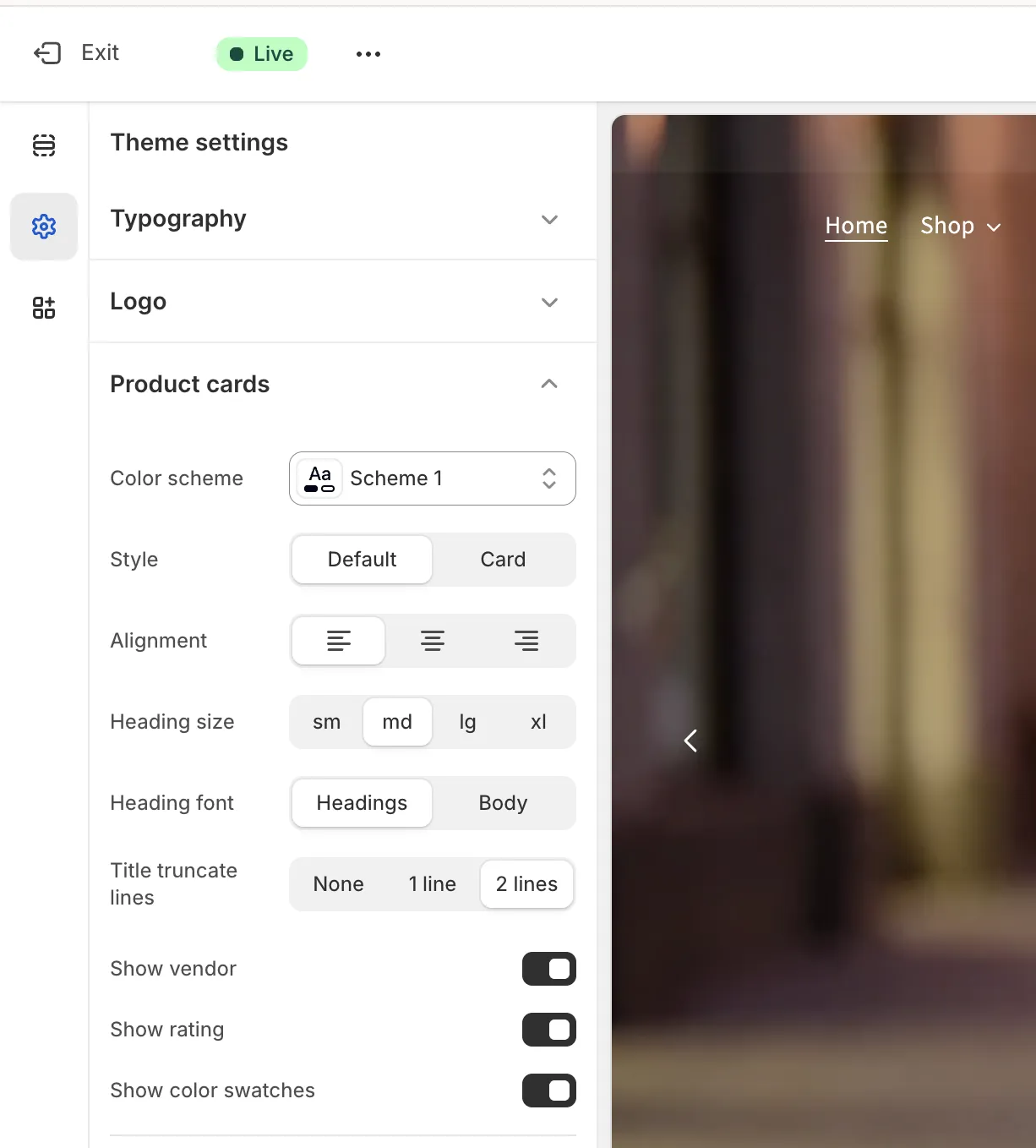
Task: Open the Scheme 1 color scheme picker
Action: pyautogui.click(x=432, y=478)
